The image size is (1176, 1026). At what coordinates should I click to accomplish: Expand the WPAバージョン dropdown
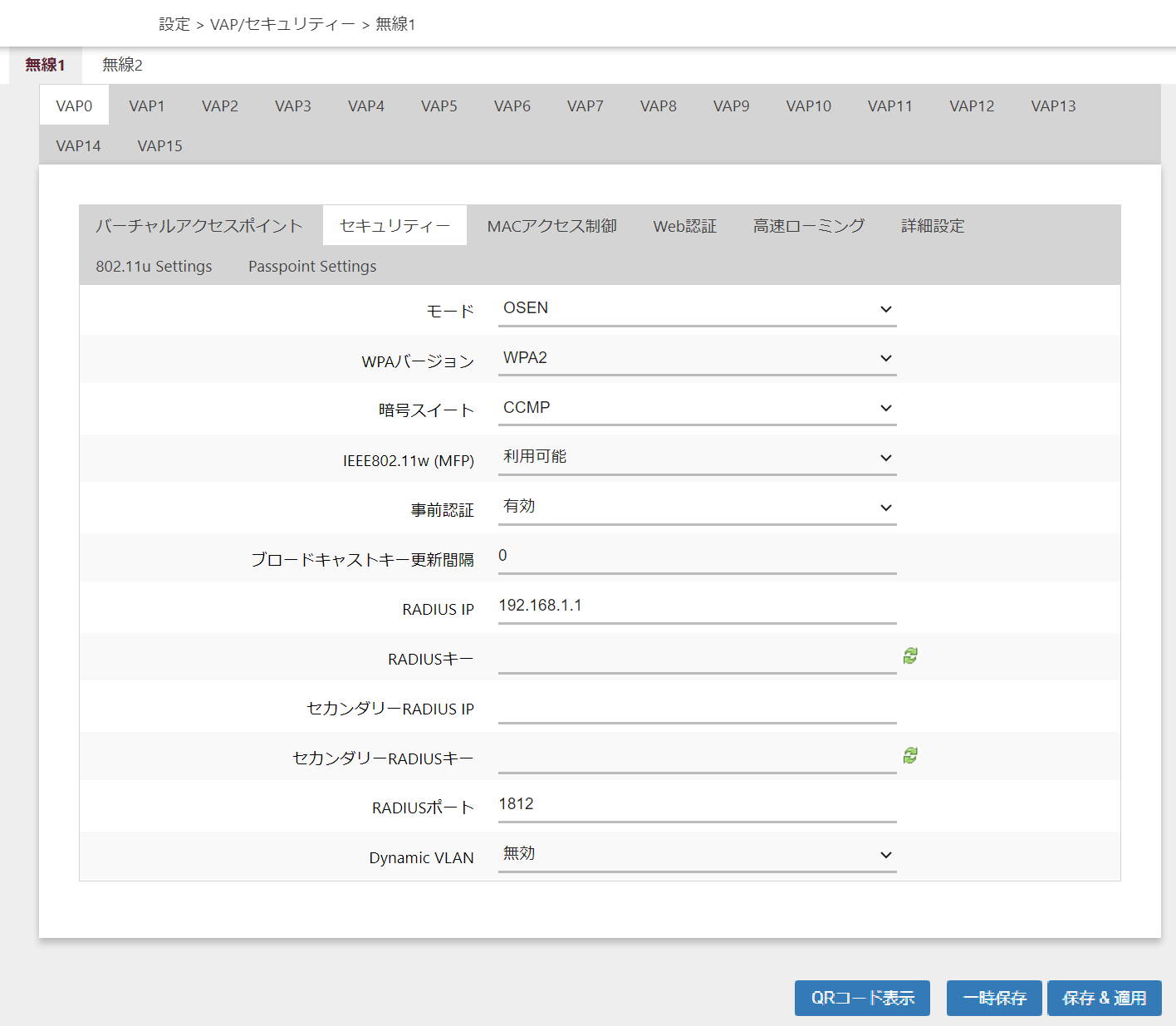[697, 358]
